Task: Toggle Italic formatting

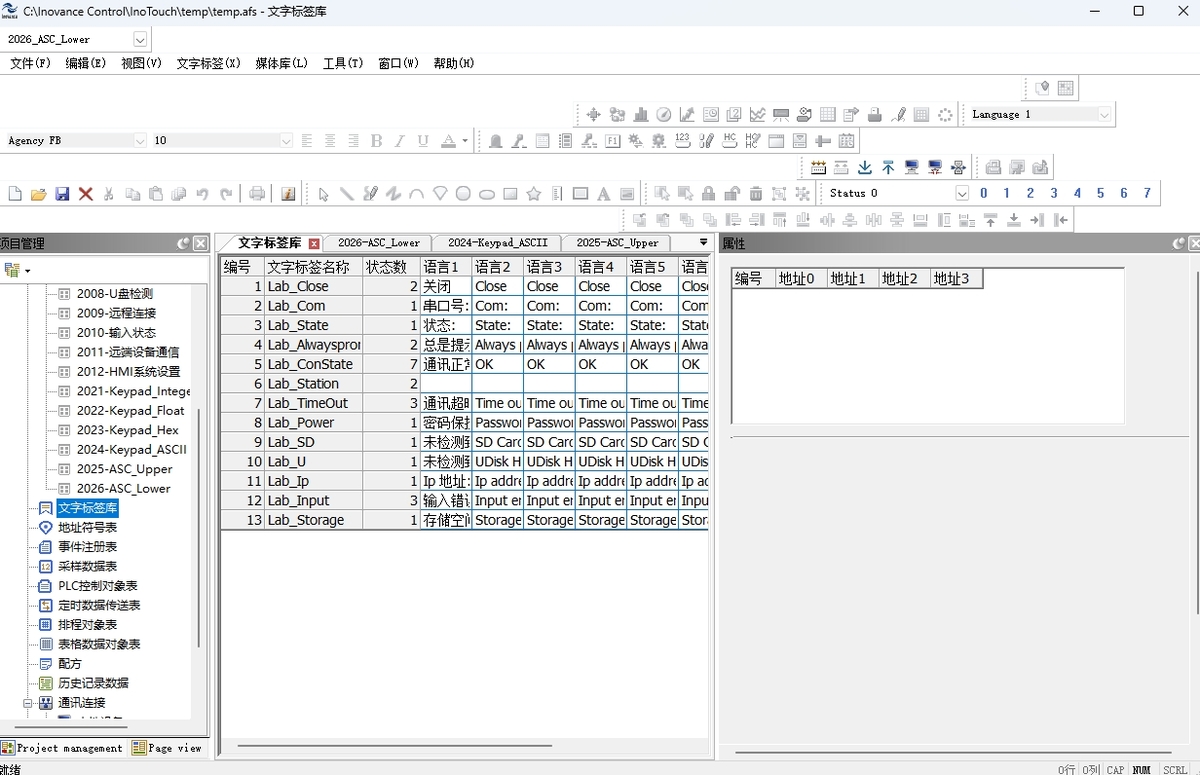Action: pos(400,141)
